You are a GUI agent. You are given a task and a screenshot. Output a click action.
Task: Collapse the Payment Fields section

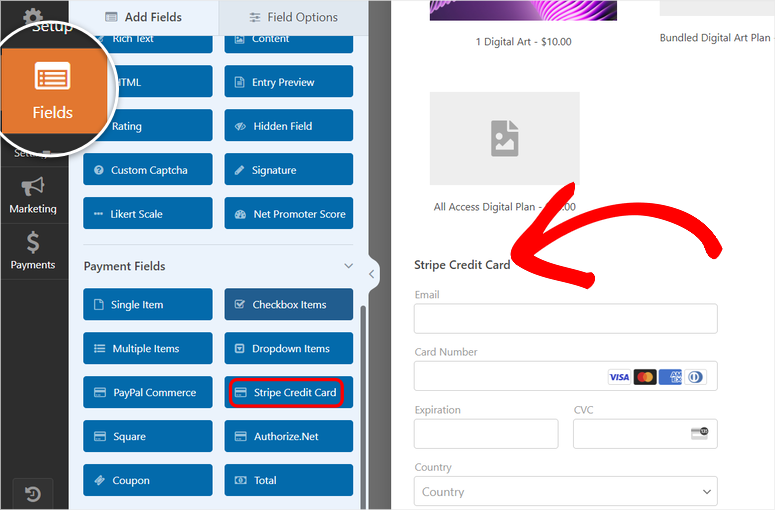pos(348,266)
